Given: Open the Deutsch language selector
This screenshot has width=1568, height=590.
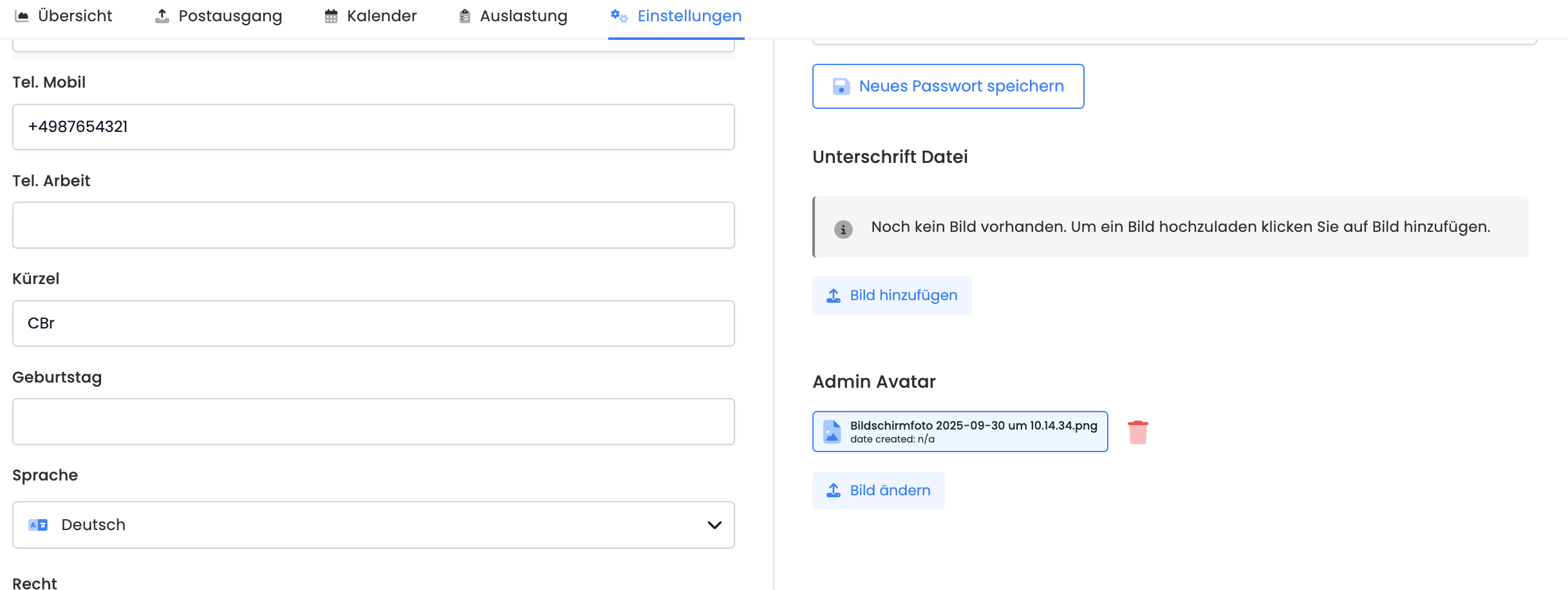Looking at the screenshot, I should [373, 525].
